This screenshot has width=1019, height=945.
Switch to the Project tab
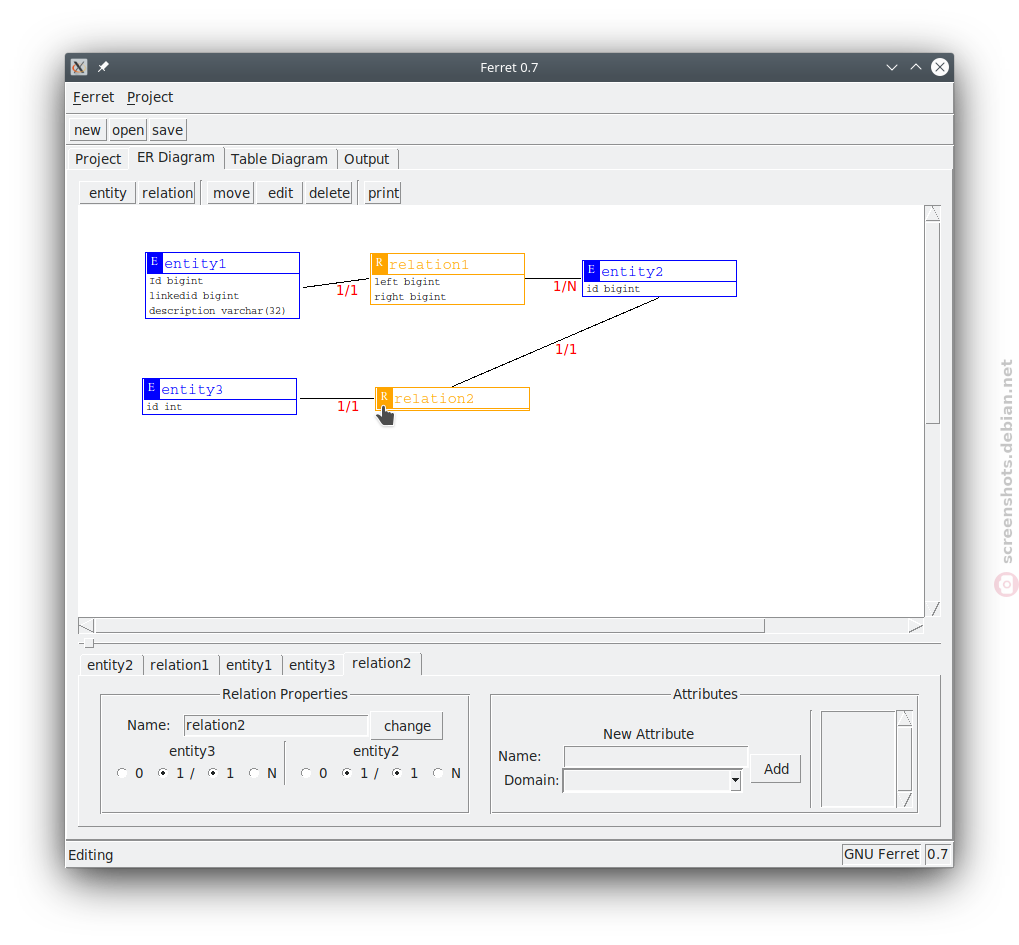[98, 159]
